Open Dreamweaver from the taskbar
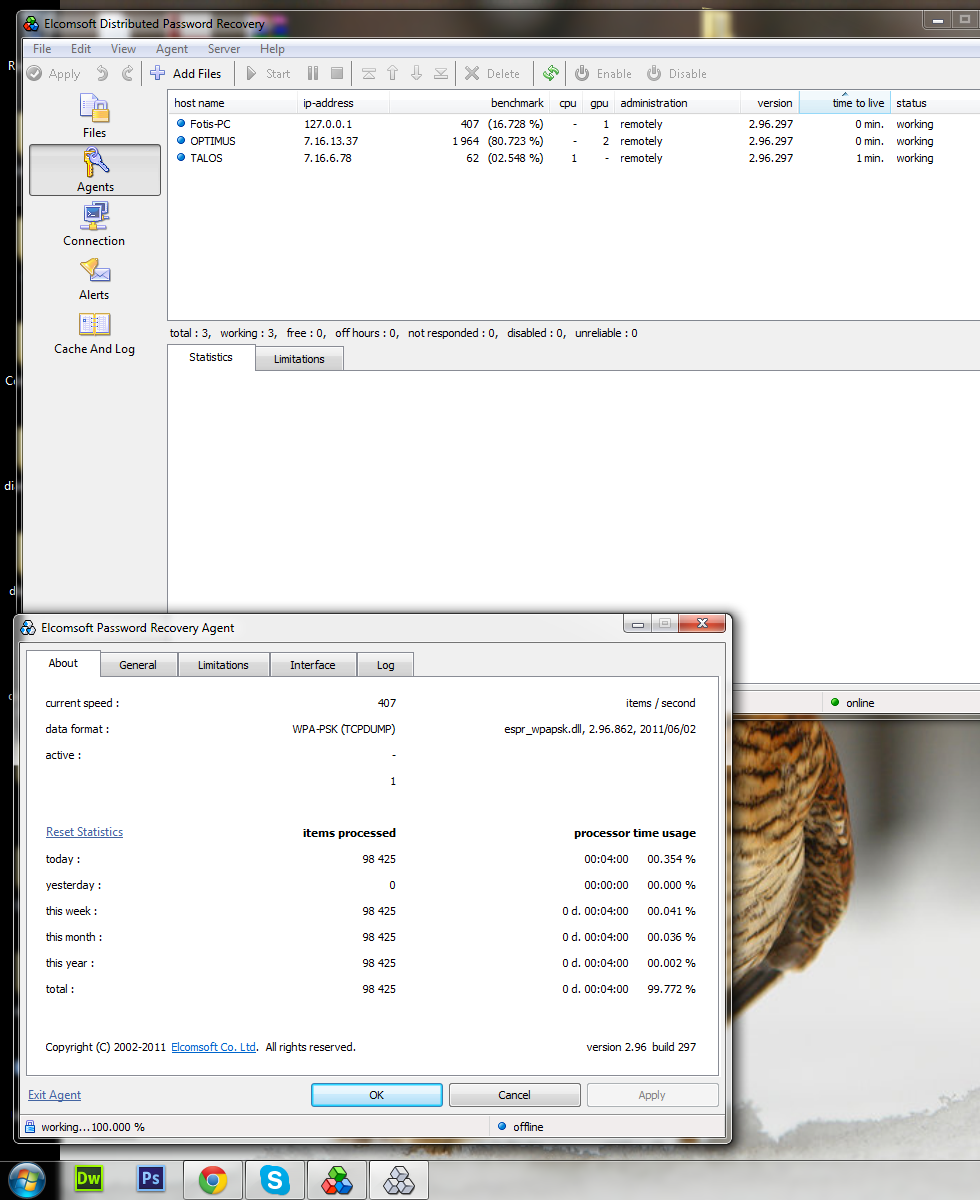980x1200 pixels. click(x=90, y=1180)
